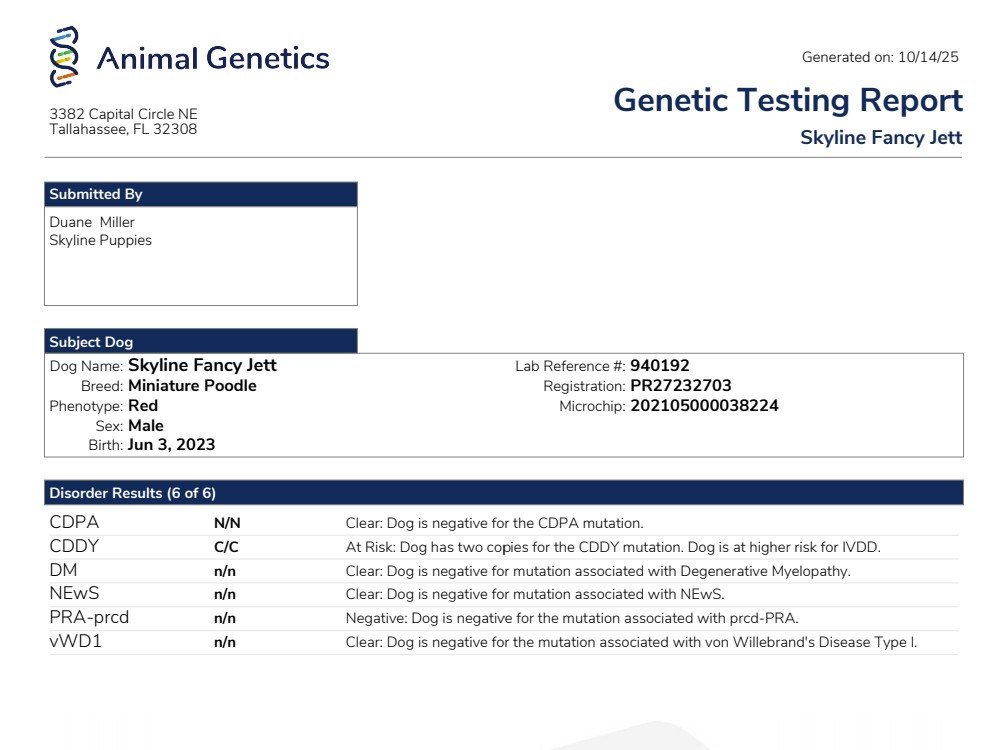Select the DM disorder row label
1008x750 pixels.
click(x=63, y=570)
